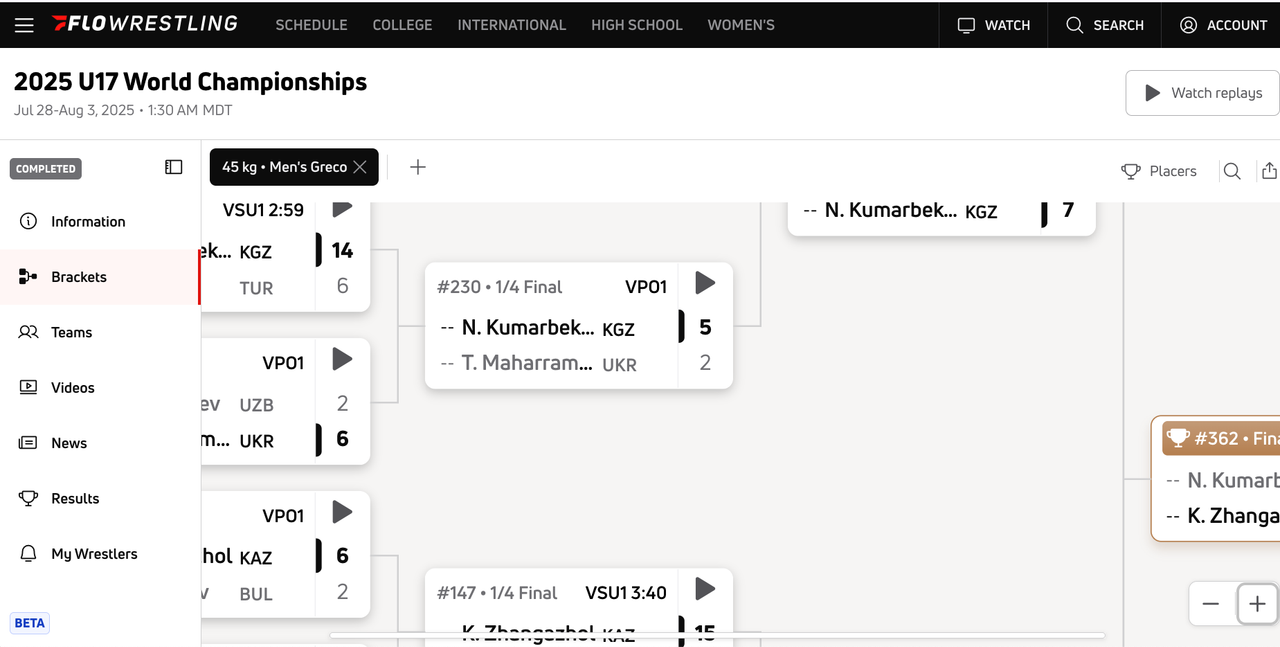Viewport: 1280px width, 647px height.
Task: Open the HIGH SCHOOL navigation menu
Action: tap(637, 25)
